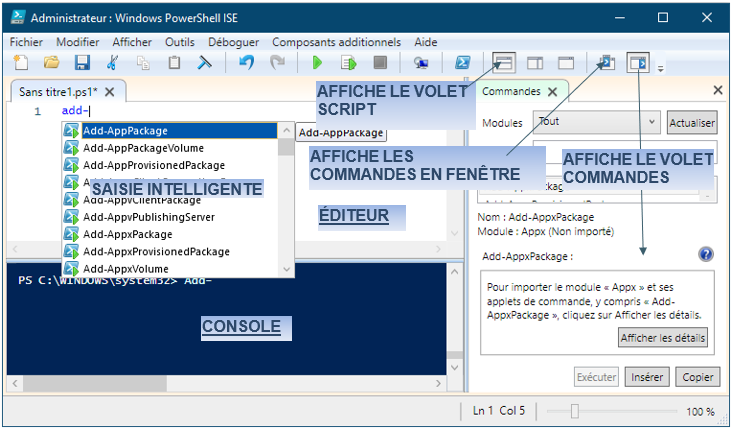Viewport: 735px width, 429px height.
Task: Toggle the Commands add-on pane icon
Action: click(638, 63)
